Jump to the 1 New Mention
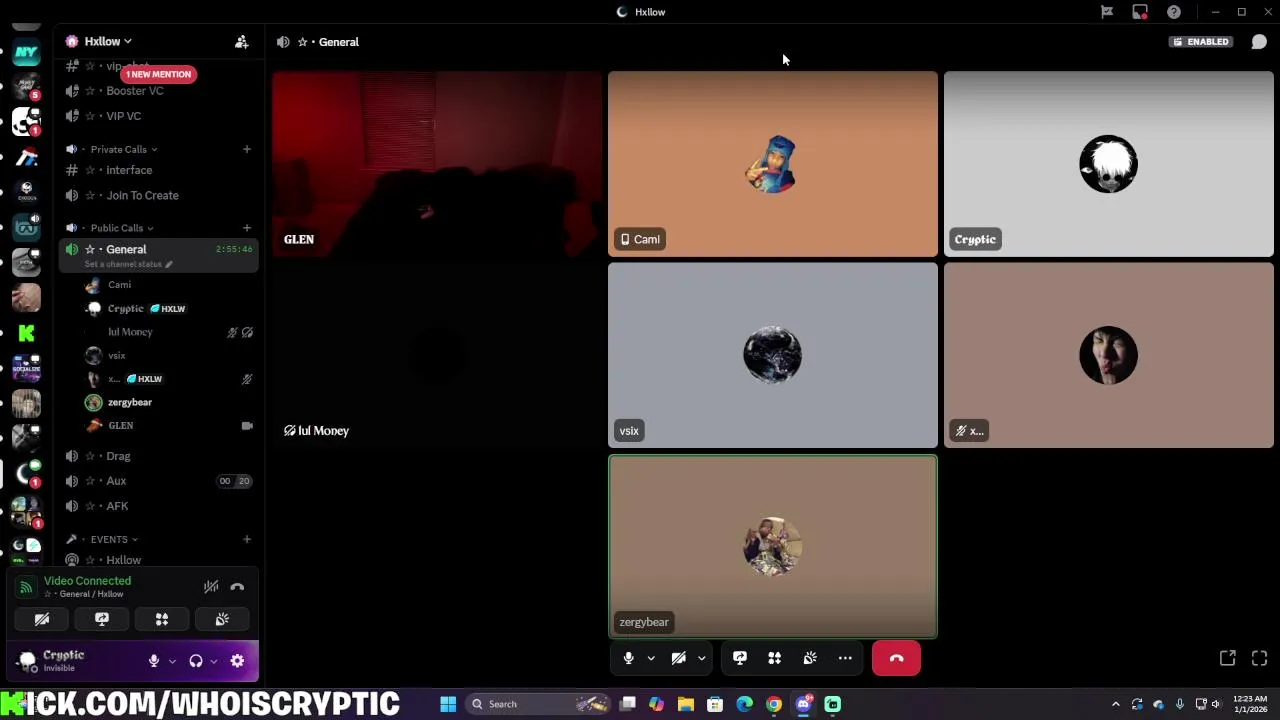 (158, 74)
